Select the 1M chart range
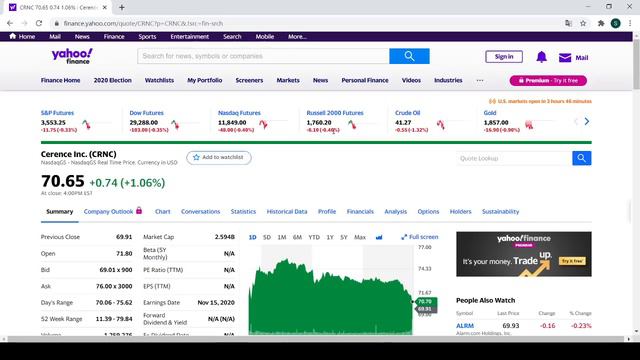The height and width of the screenshot is (360, 640). point(282,237)
